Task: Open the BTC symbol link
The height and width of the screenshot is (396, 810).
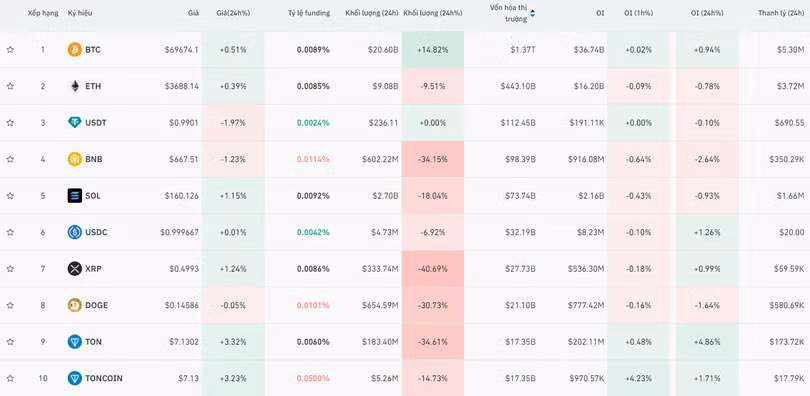Action: click(93, 50)
